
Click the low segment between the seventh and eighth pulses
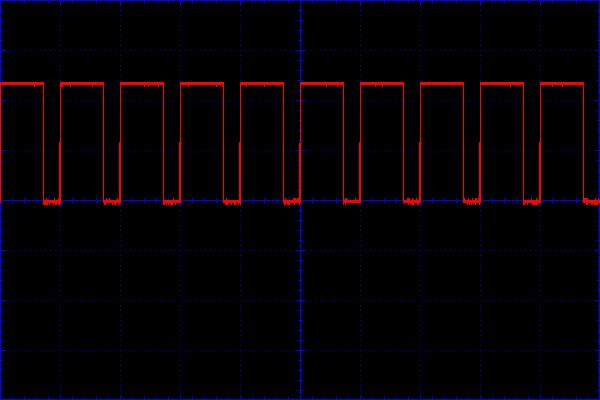(412, 202)
